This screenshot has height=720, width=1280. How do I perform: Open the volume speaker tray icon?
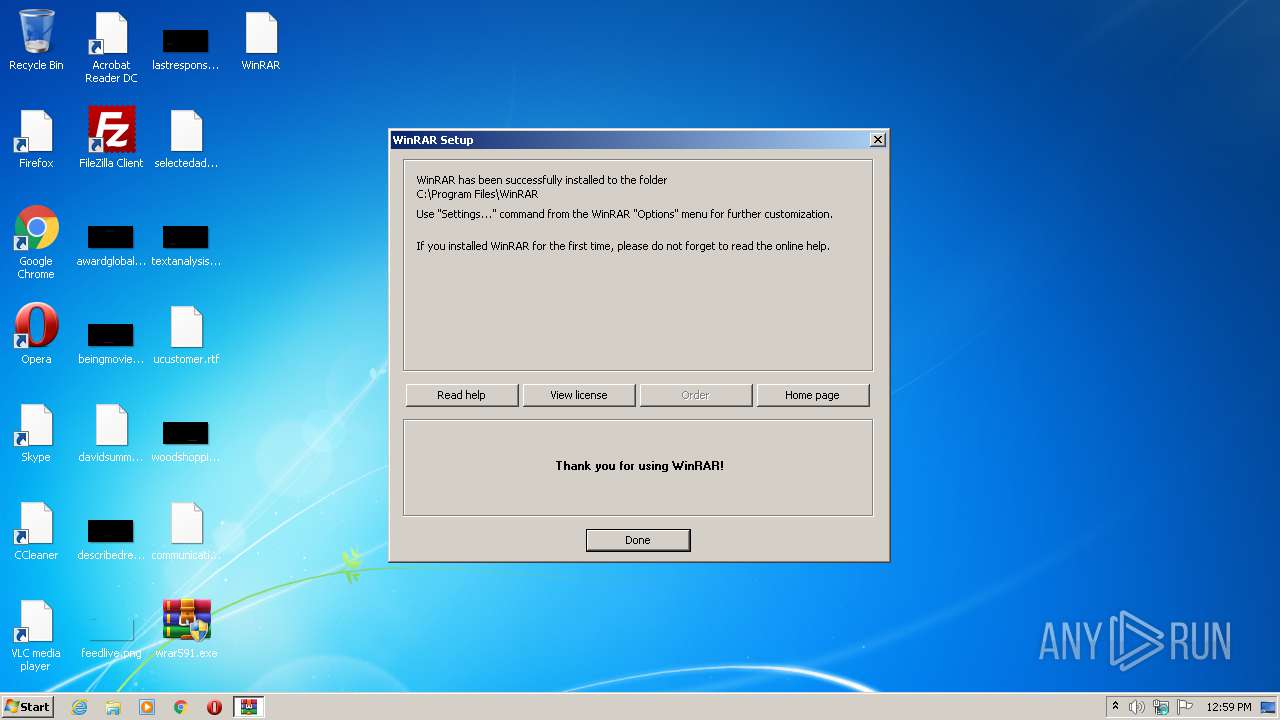pyautogui.click(x=1137, y=707)
